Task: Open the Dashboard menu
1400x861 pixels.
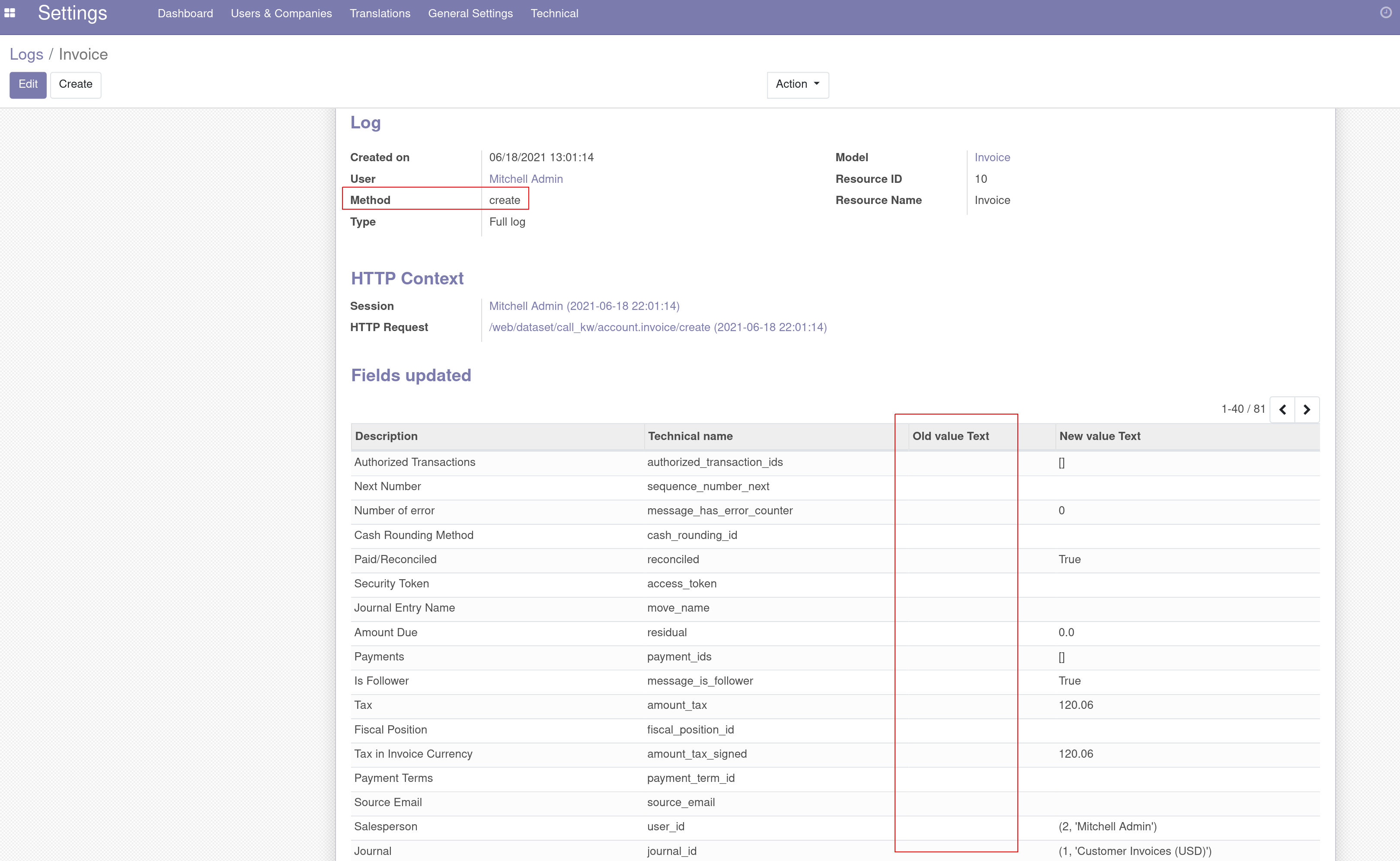Action: click(x=185, y=13)
